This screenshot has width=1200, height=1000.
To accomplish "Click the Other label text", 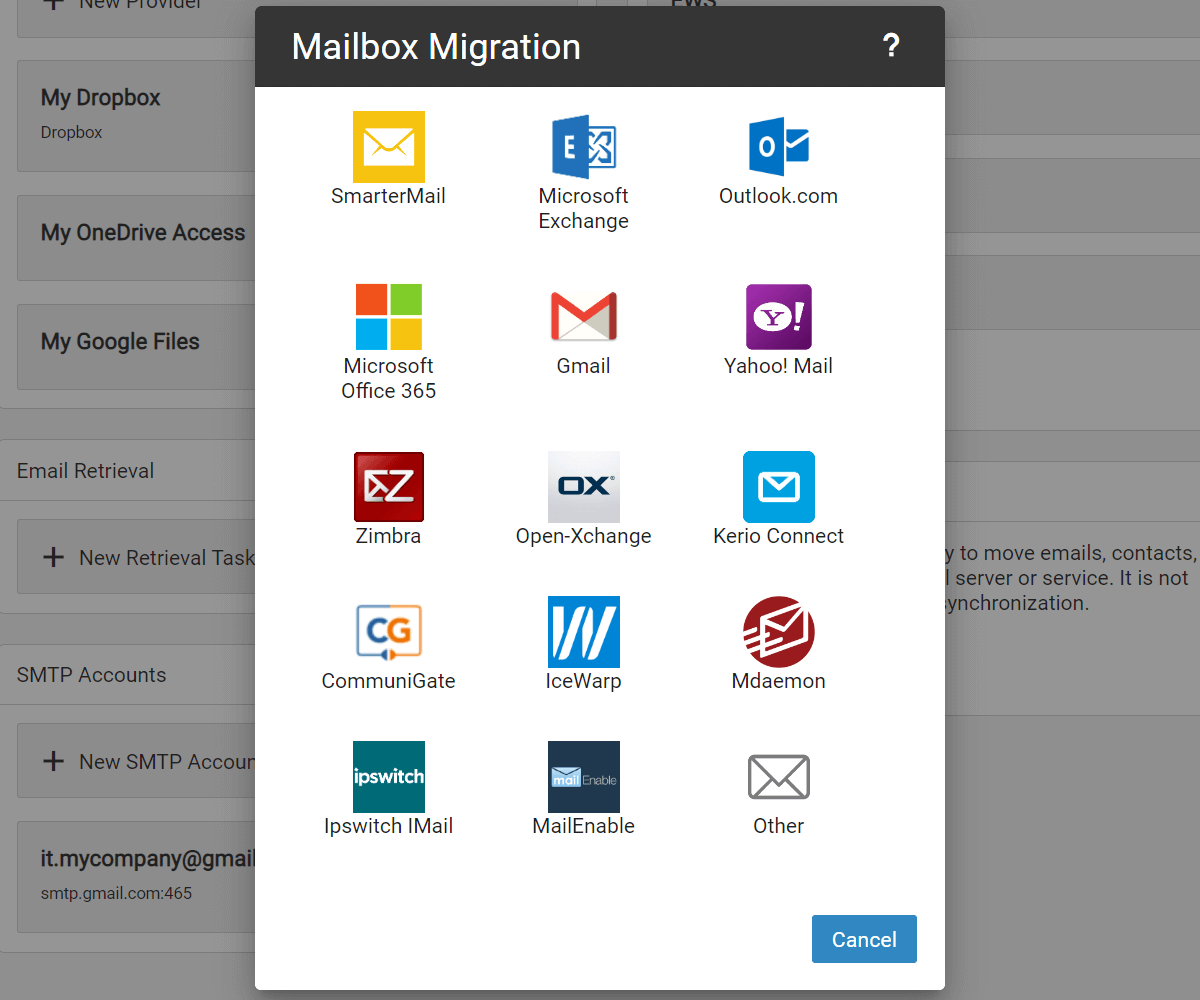I will (x=779, y=826).
